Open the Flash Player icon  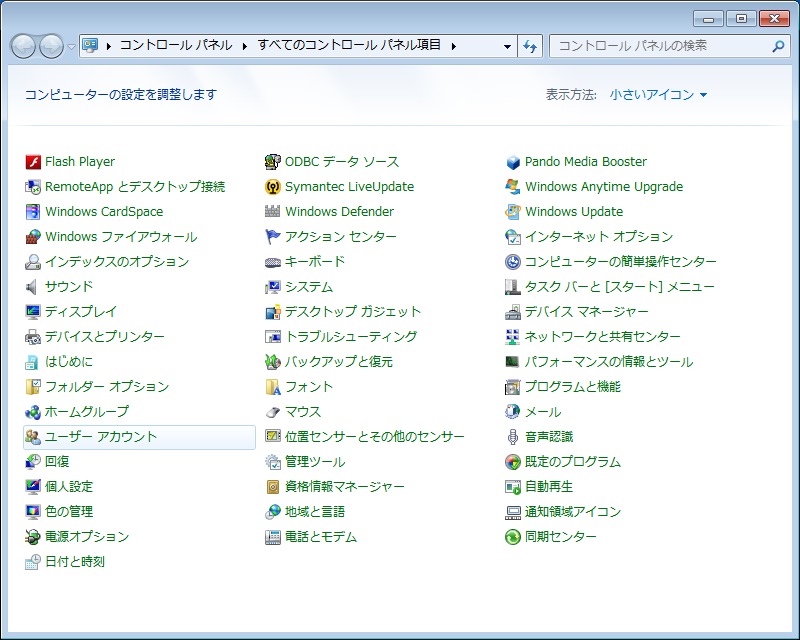coord(33,162)
